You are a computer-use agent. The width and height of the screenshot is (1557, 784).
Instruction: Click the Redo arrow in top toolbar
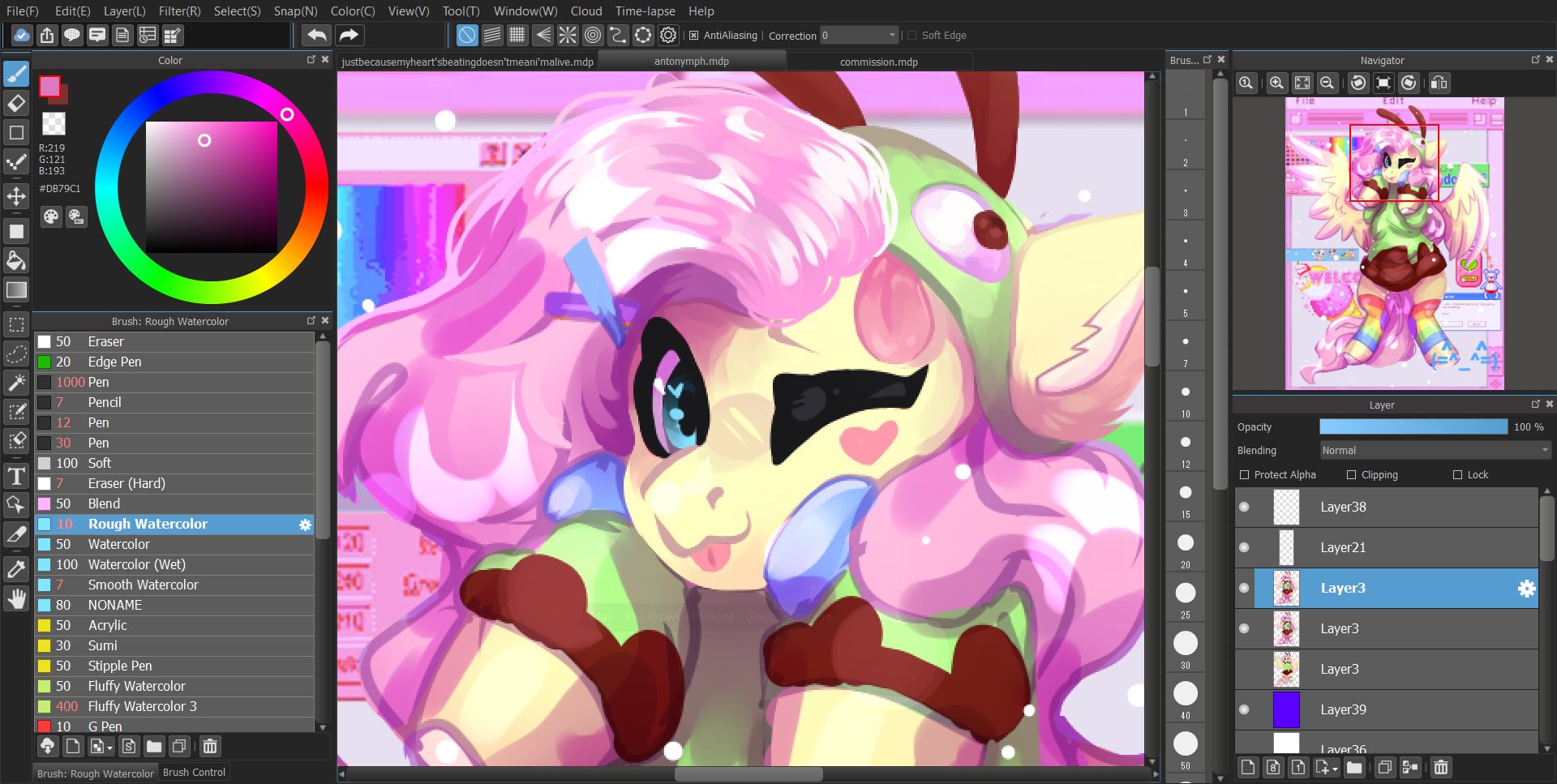coord(349,35)
